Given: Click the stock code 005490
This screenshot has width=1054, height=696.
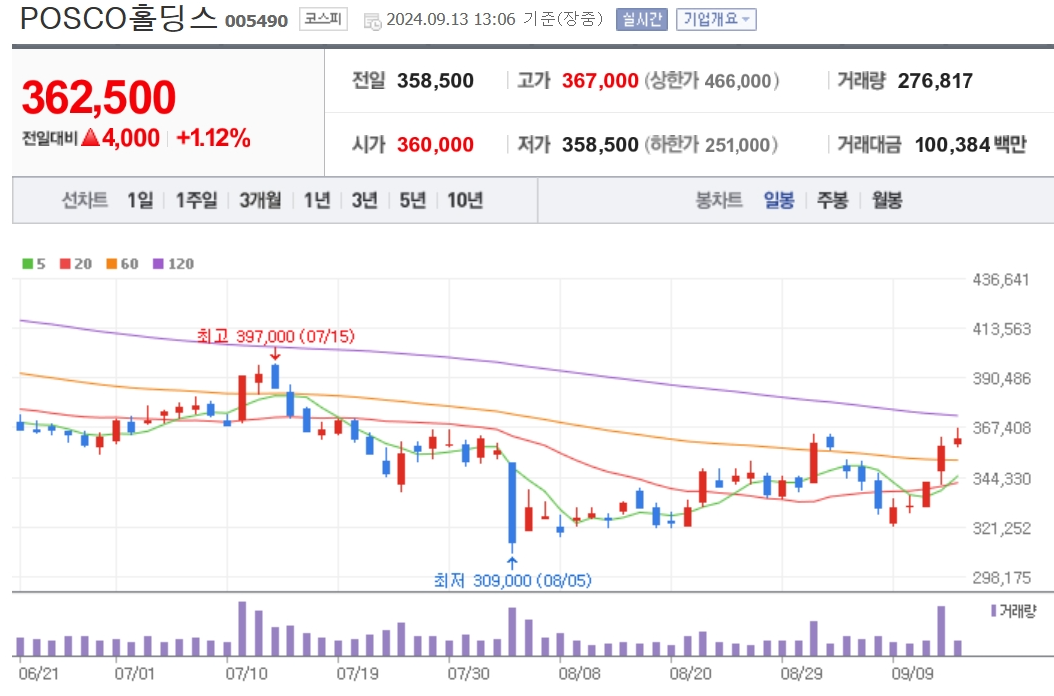Looking at the screenshot, I should point(256,22).
